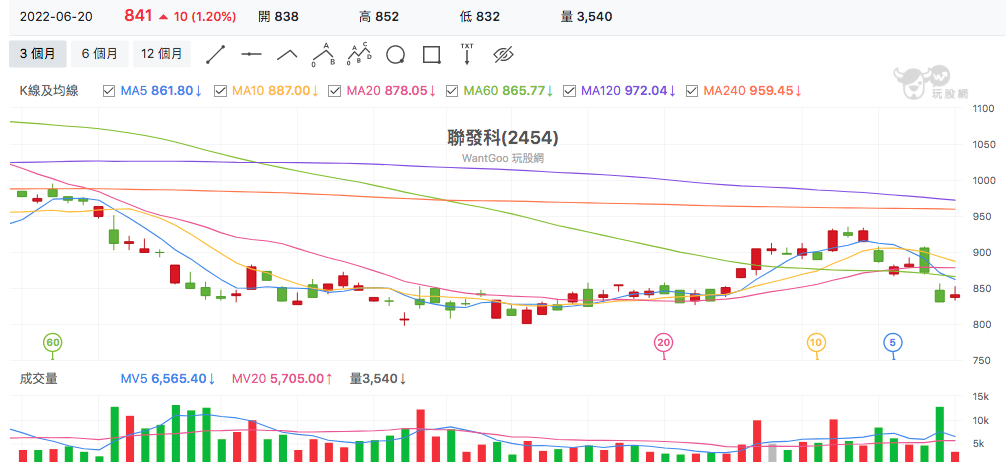
Task: Click the price 841 in header
Action: (x=139, y=17)
